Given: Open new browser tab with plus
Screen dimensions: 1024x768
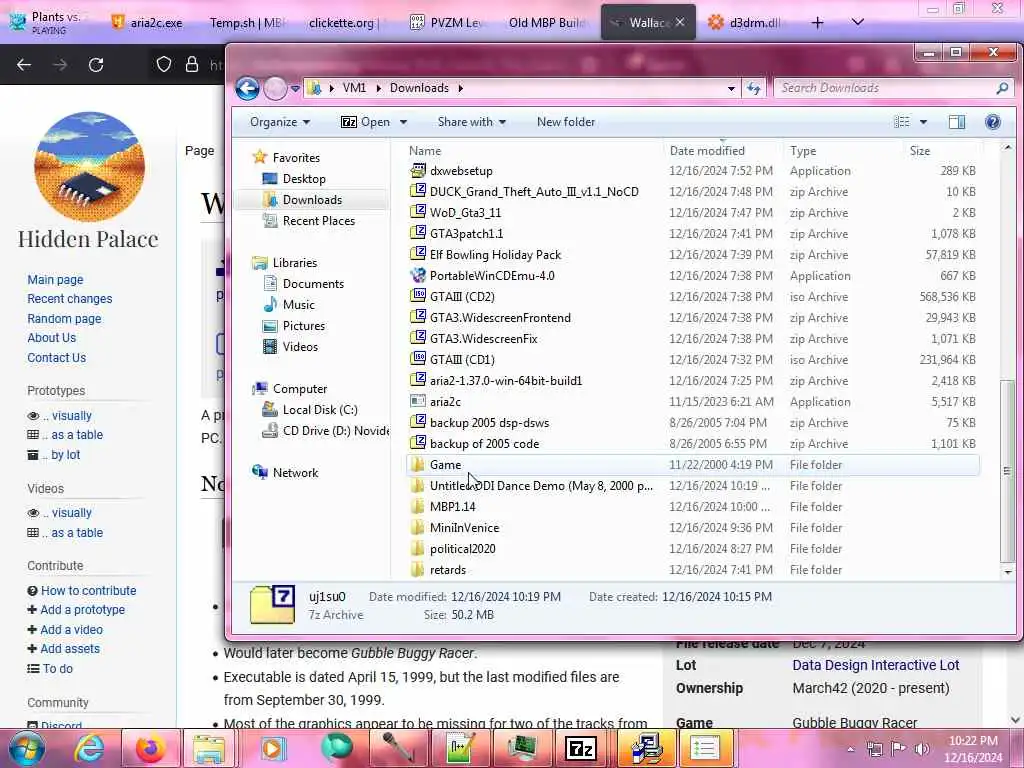Looking at the screenshot, I should tap(817, 23).
